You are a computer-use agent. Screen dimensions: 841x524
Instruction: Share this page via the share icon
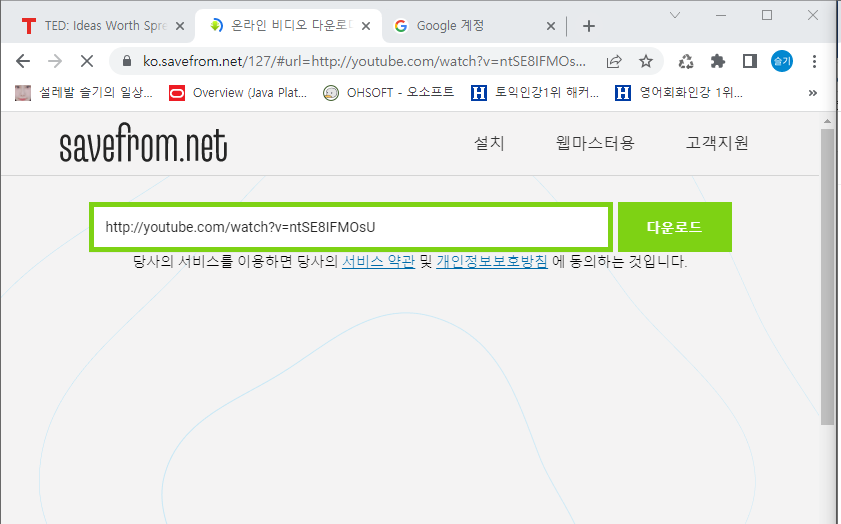click(x=614, y=61)
